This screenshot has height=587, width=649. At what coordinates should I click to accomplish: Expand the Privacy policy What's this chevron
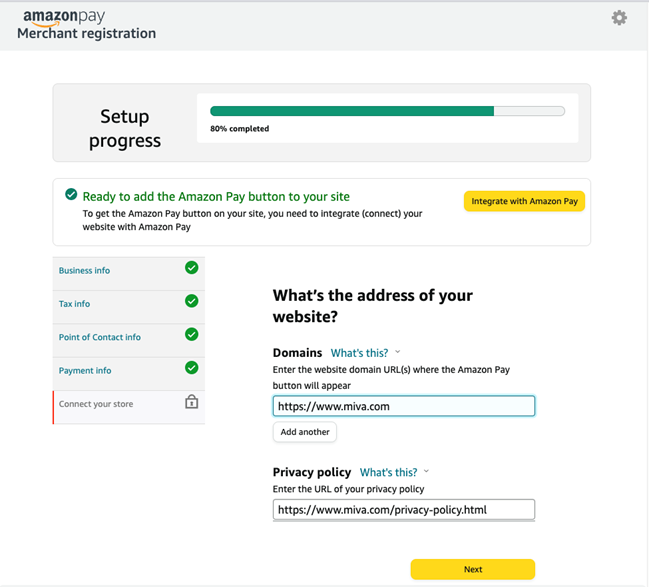pos(427,471)
